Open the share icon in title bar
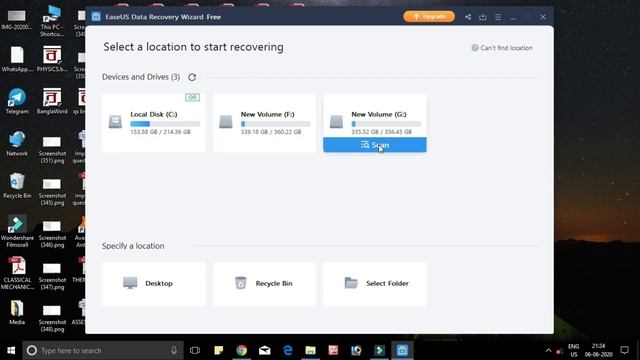This screenshot has width=640, height=360. [x=468, y=17]
